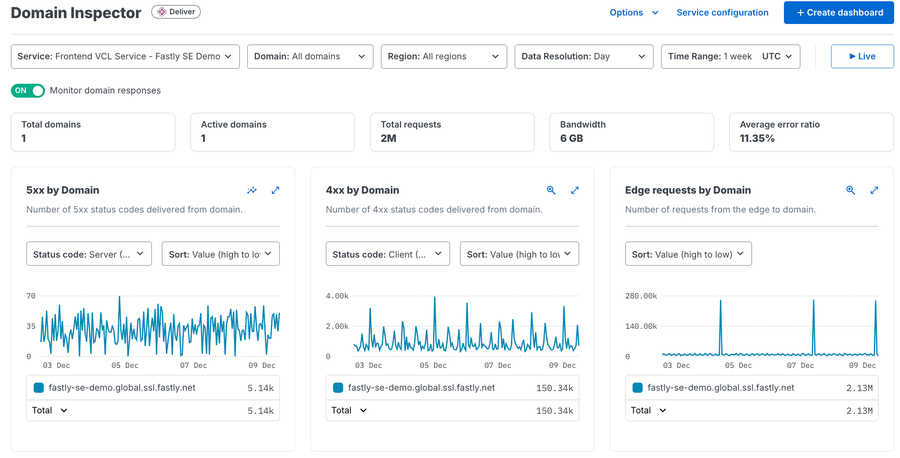
Task: Toggle off Monitor domain responses switch
Action: (x=28, y=90)
